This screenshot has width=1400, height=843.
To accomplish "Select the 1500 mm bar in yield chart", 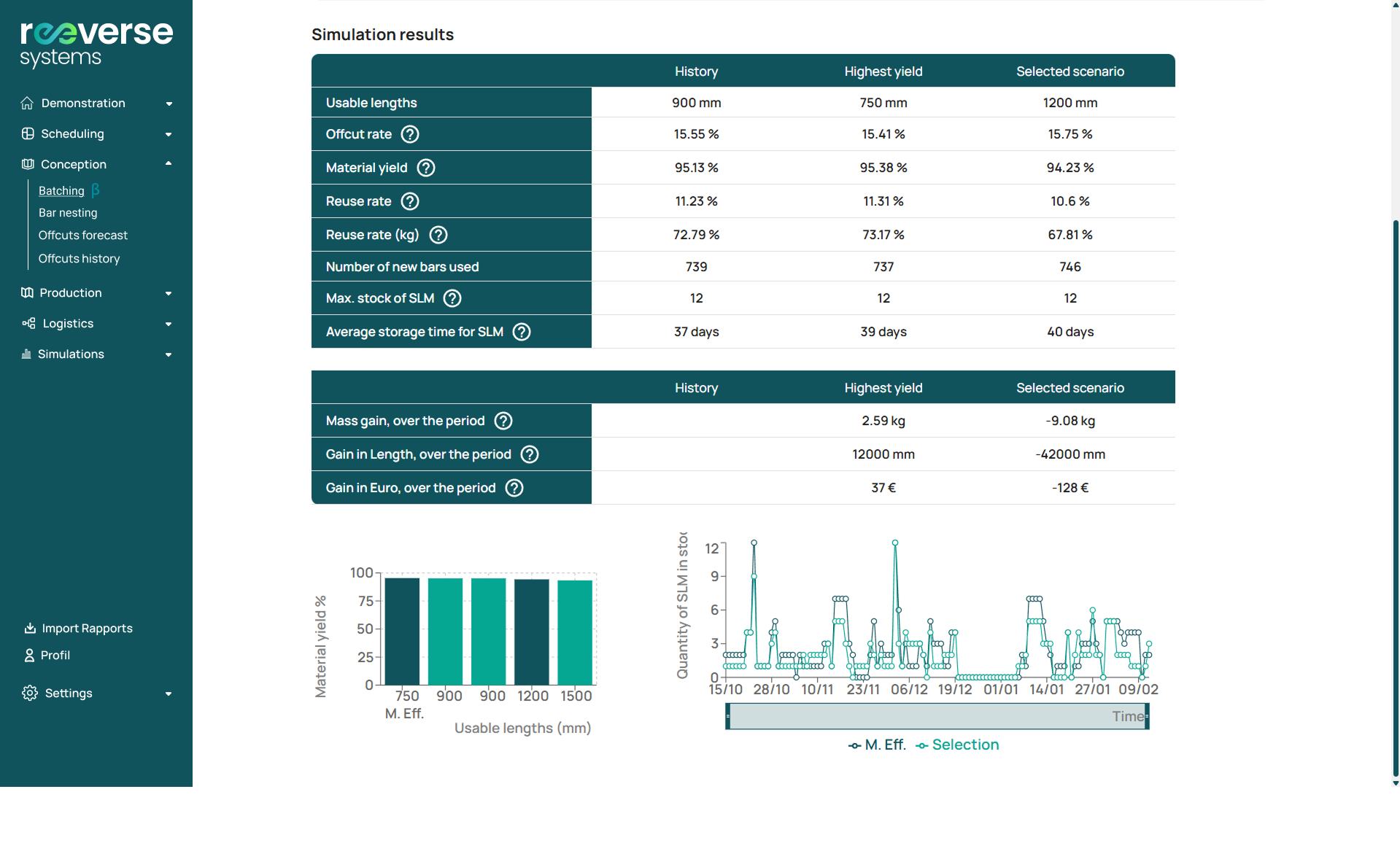I will coord(575,632).
